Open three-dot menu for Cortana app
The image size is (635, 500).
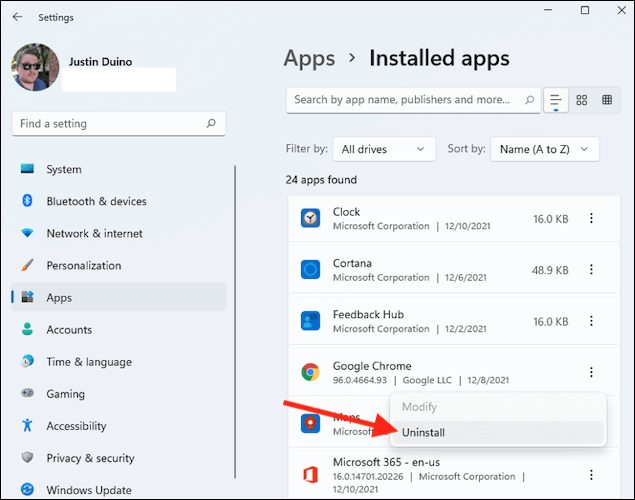[x=591, y=270]
